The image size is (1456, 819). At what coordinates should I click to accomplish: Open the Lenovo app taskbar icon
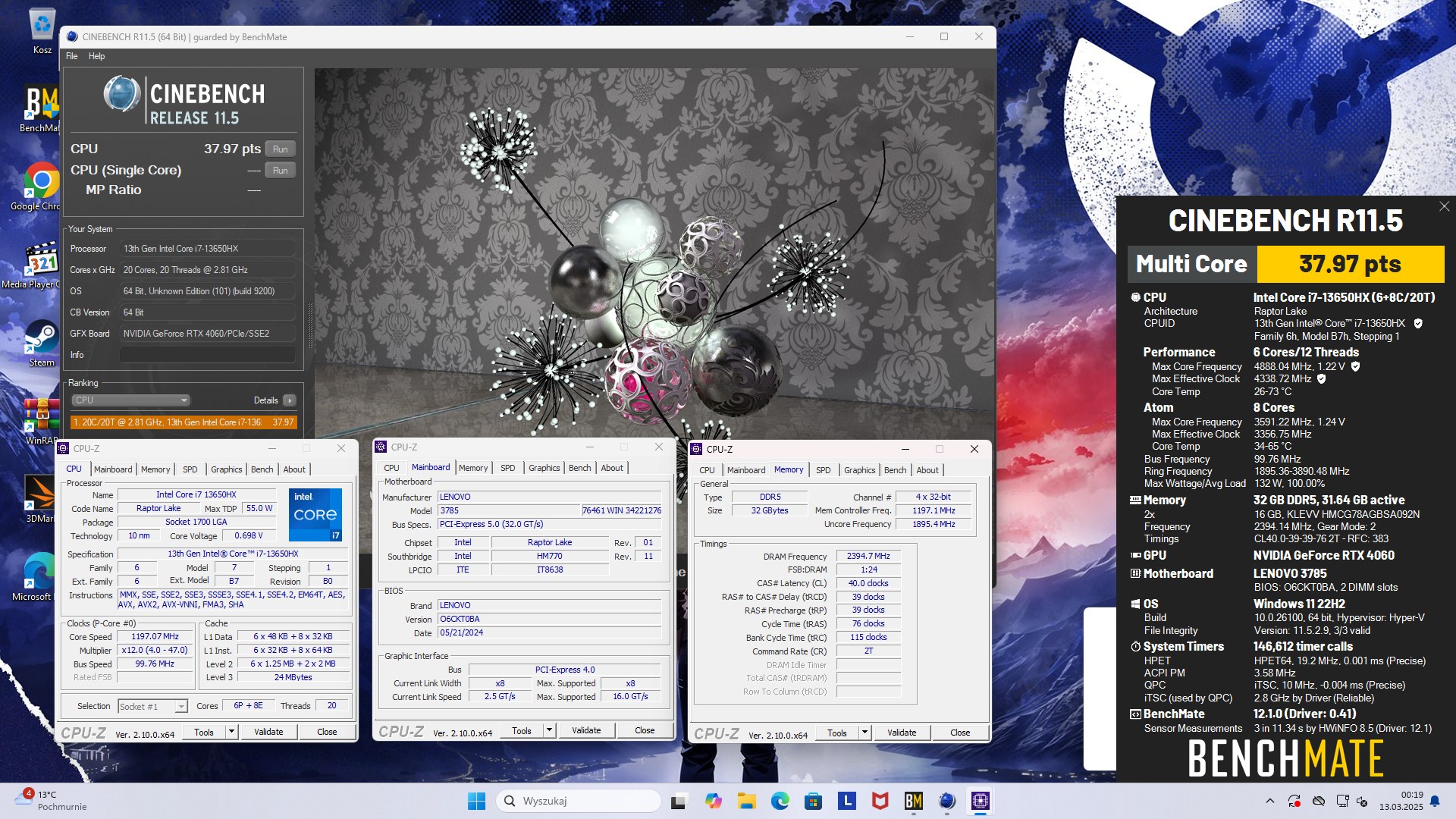pyautogui.click(x=846, y=801)
